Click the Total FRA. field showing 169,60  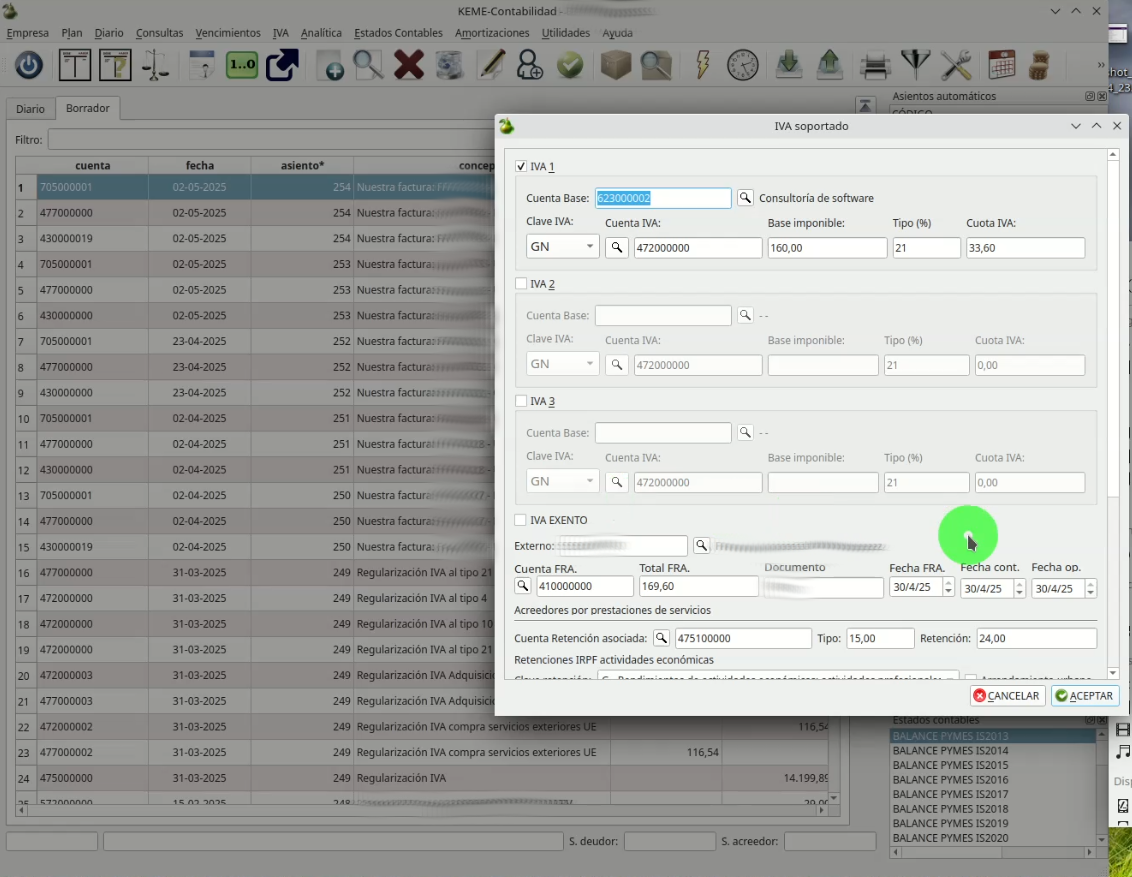[698, 586]
